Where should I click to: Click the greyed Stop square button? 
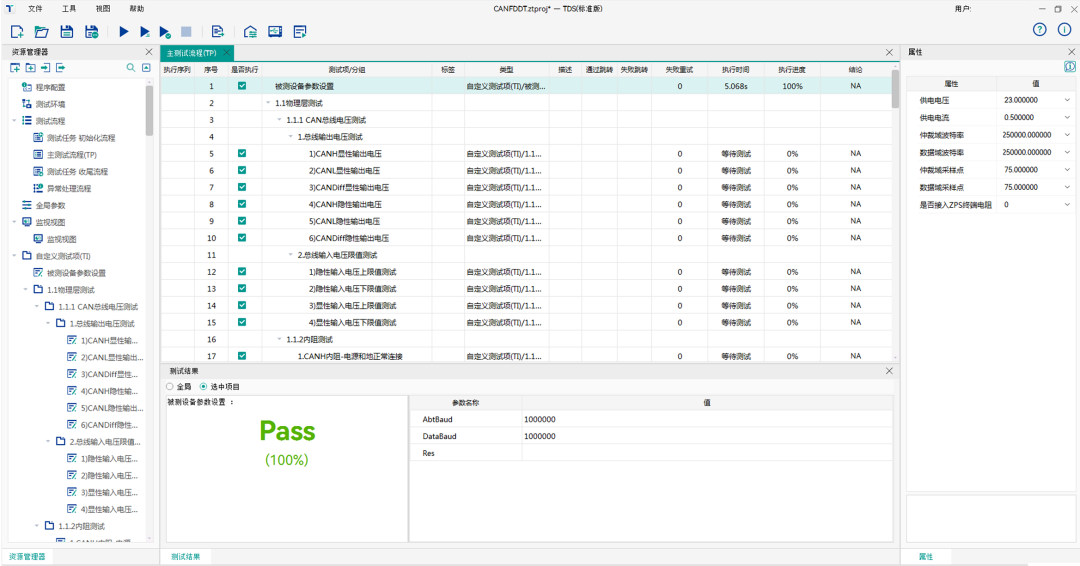(186, 32)
